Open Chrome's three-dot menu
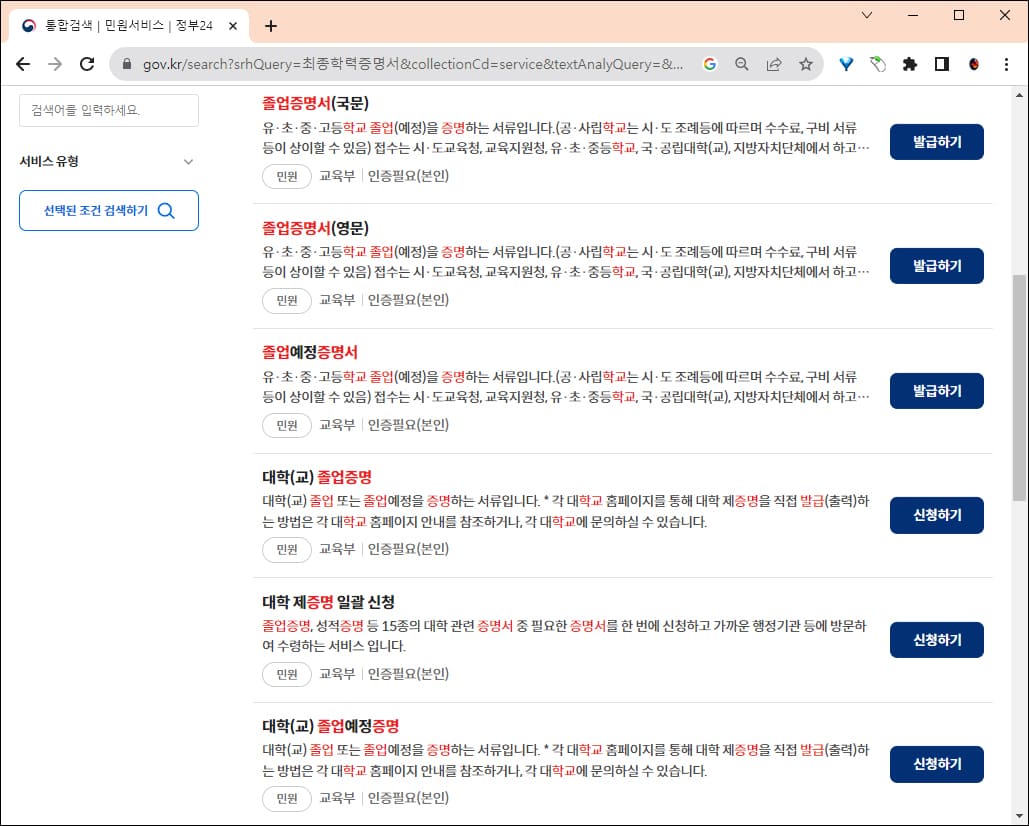 click(x=1006, y=62)
